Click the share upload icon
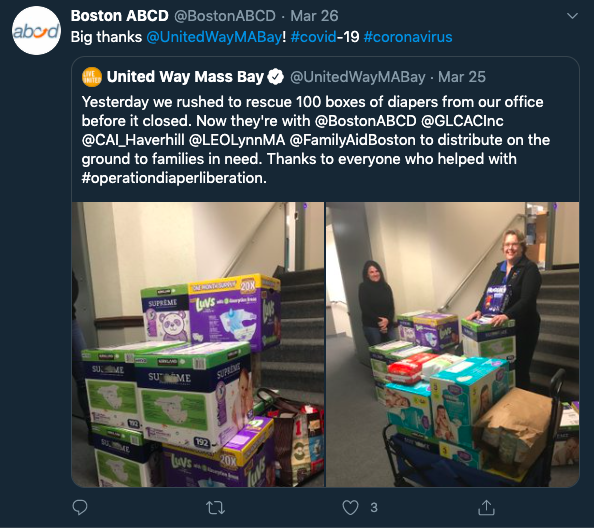This screenshot has height=528, width=594. pos(486,508)
